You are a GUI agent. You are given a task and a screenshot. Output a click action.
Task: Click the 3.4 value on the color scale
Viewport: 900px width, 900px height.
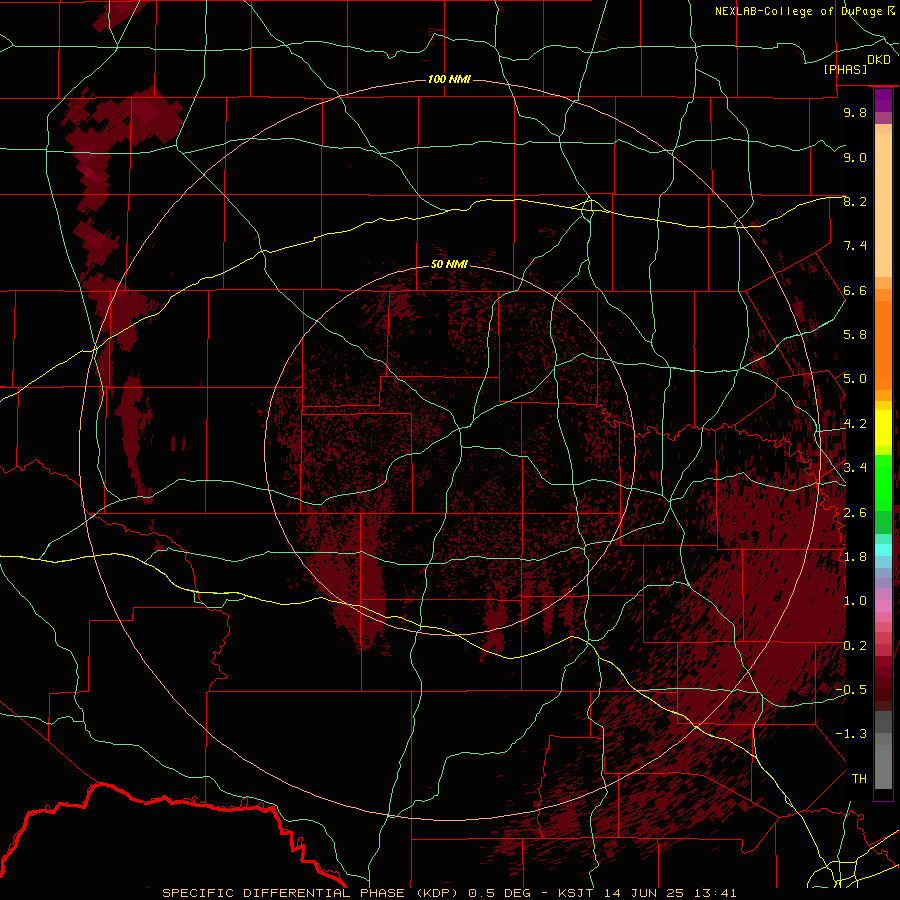click(x=855, y=468)
